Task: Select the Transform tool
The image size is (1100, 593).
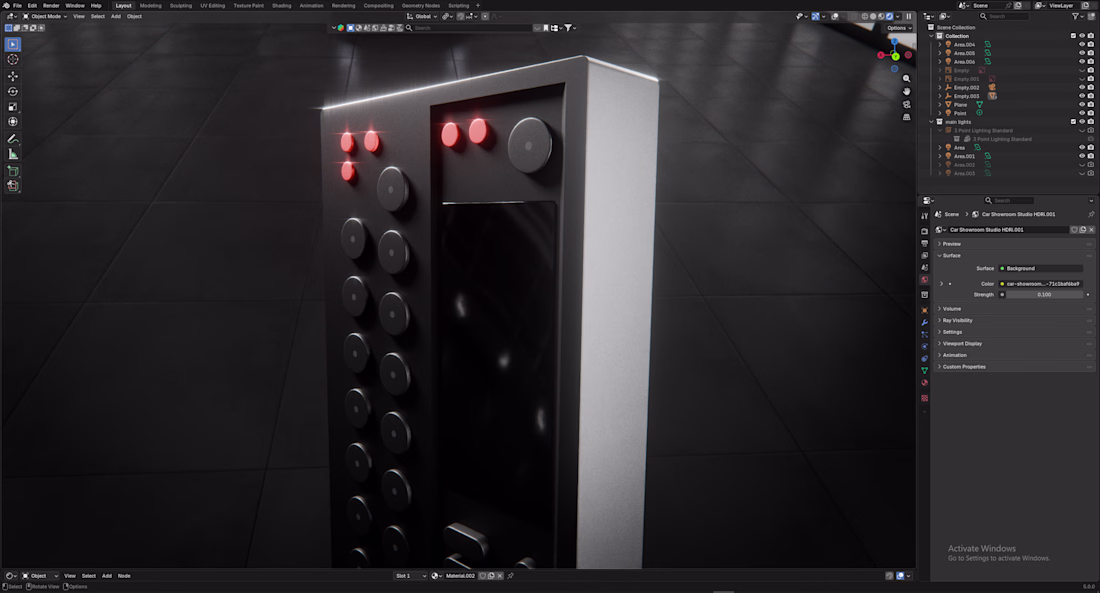Action: 13,122
